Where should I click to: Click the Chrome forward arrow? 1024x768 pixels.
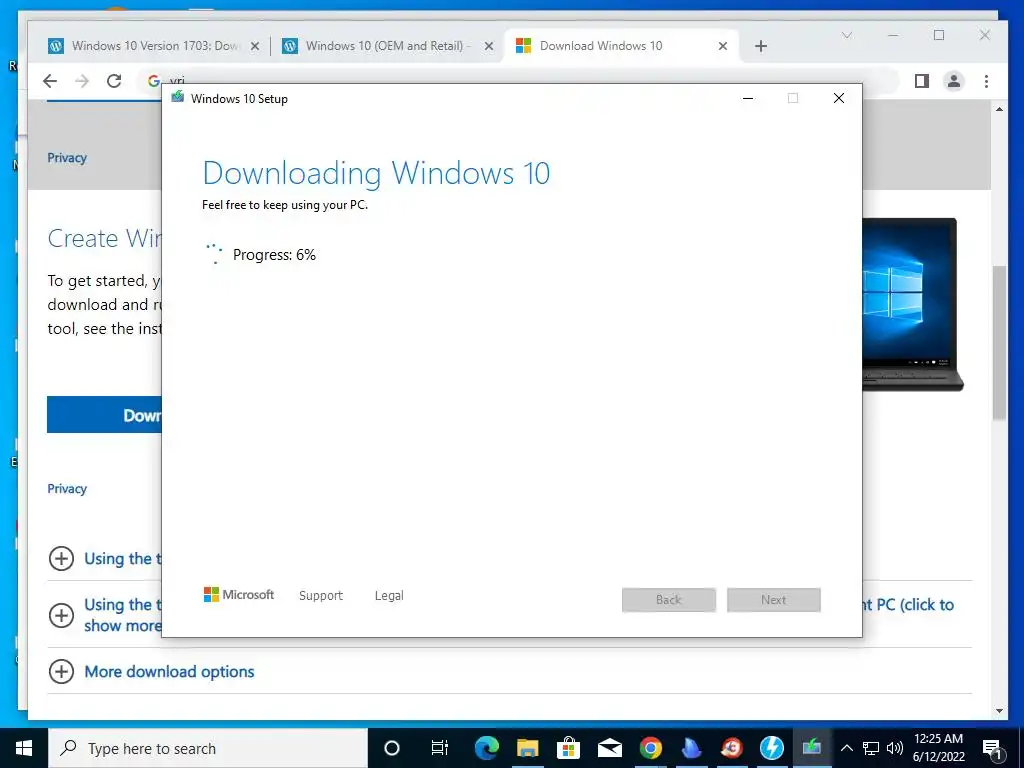tap(82, 81)
